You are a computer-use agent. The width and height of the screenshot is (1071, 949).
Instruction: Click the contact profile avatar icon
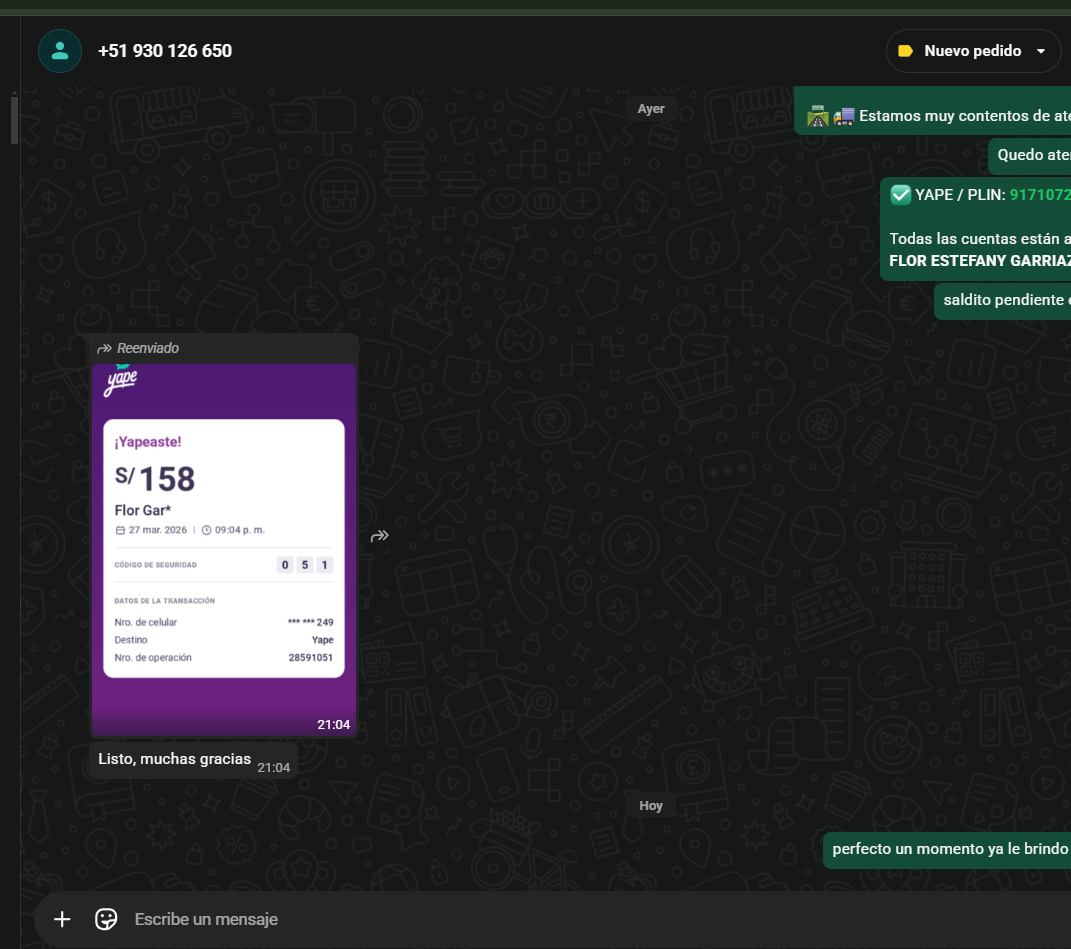click(60, 51)
